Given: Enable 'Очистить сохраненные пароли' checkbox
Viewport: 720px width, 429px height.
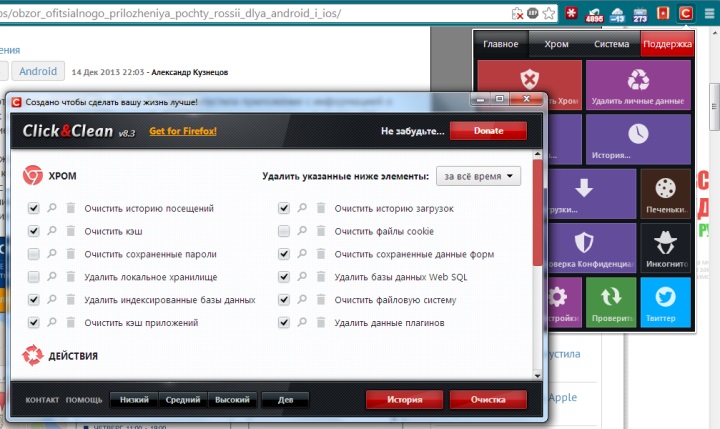Looking at the screenshot, I should (34, 254).
